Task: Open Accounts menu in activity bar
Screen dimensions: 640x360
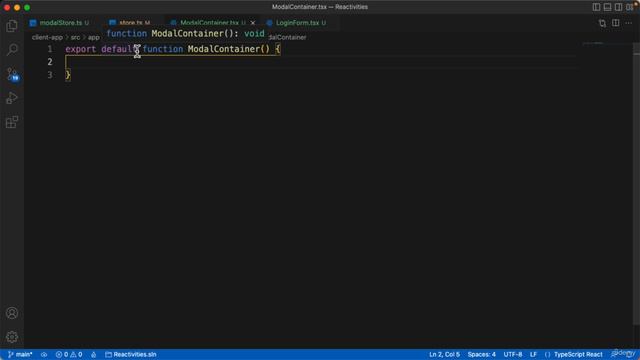Action: tap(12, 313)
